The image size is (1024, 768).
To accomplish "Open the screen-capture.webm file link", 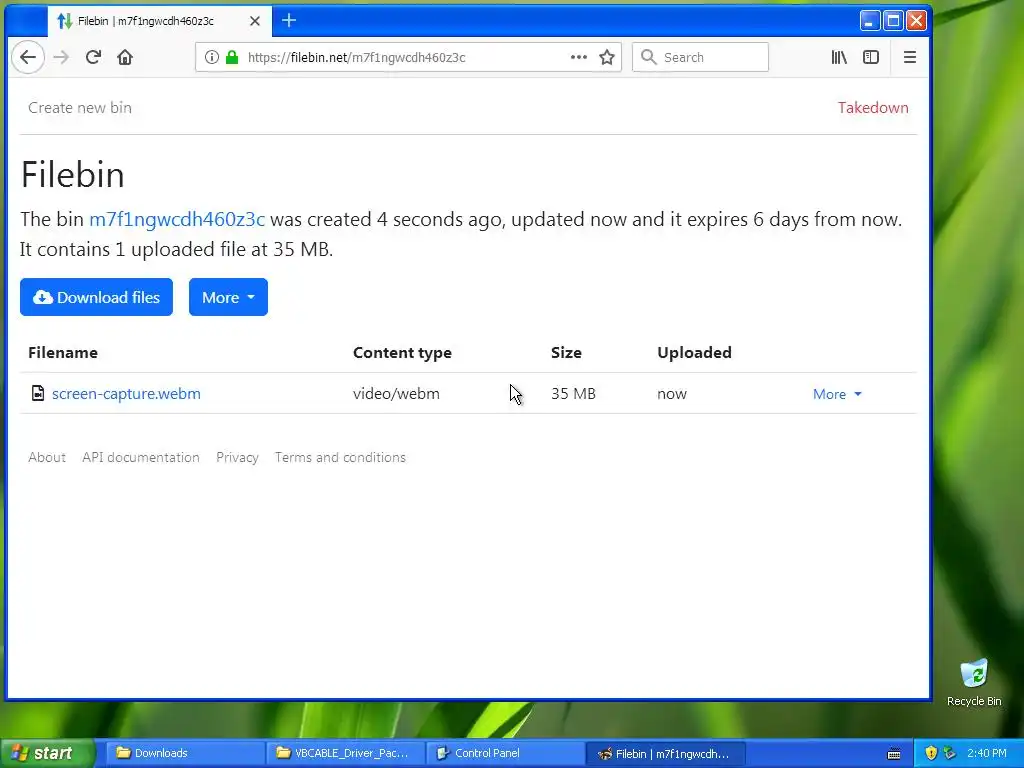I will coord(126,394).
